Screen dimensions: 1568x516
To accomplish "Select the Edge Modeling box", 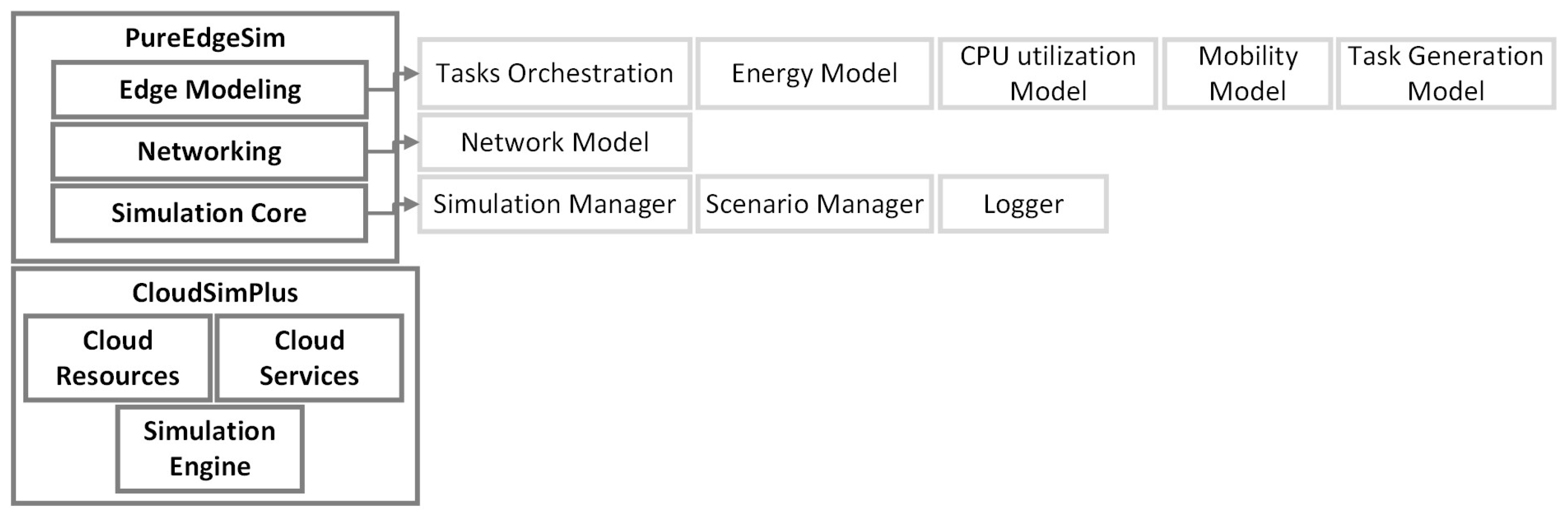I will 210,90.
